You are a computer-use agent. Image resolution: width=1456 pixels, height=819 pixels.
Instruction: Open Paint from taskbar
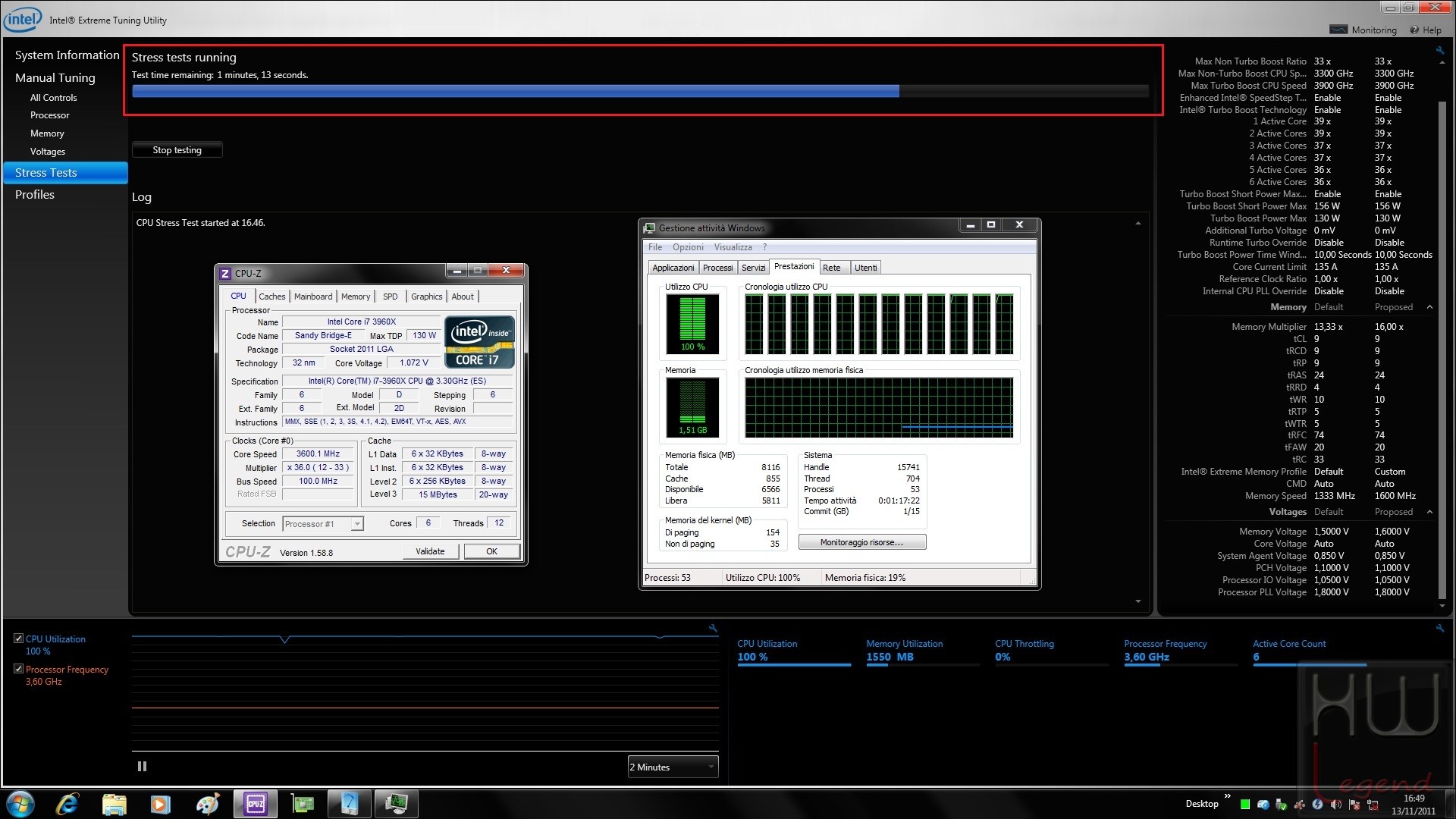207,804
